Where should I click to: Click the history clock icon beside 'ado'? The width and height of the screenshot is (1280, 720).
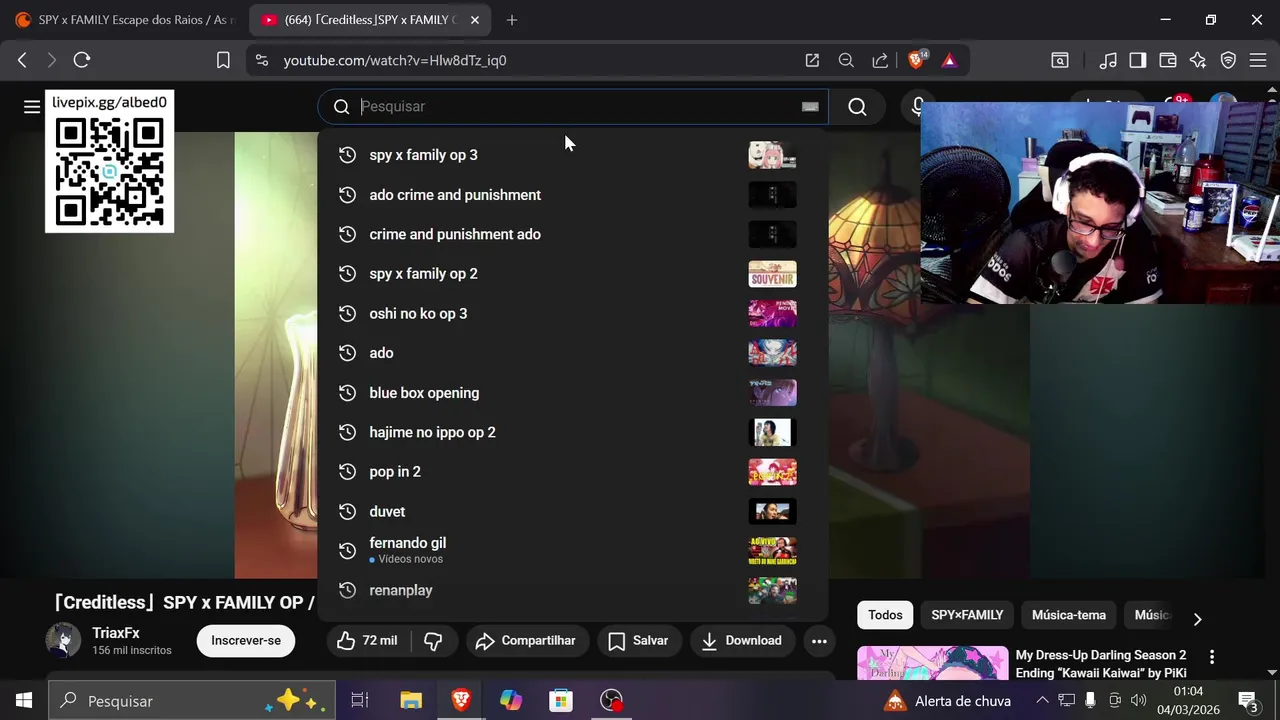(x=347, y=353)
